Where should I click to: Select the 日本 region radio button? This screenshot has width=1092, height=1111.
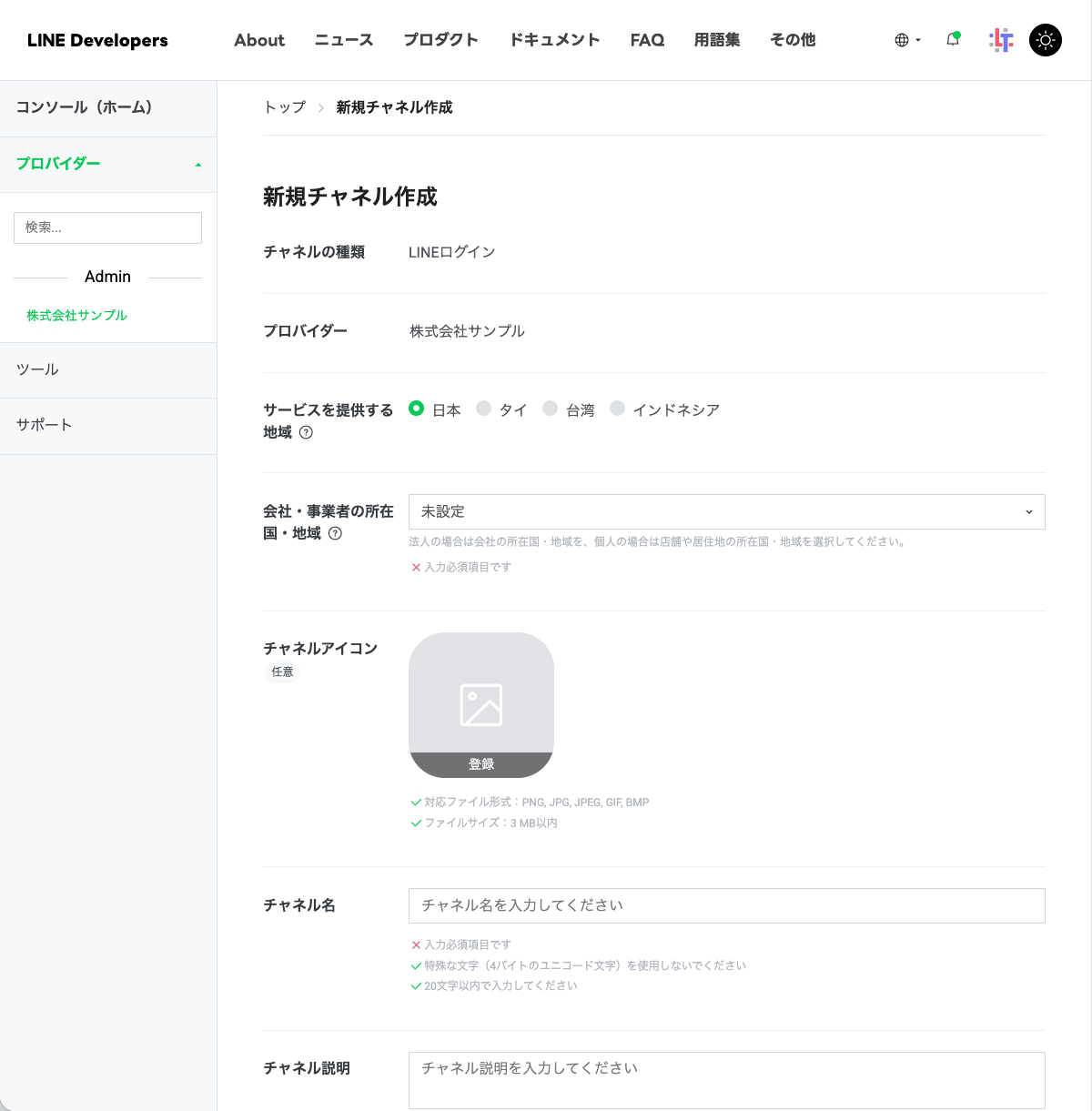417,409
